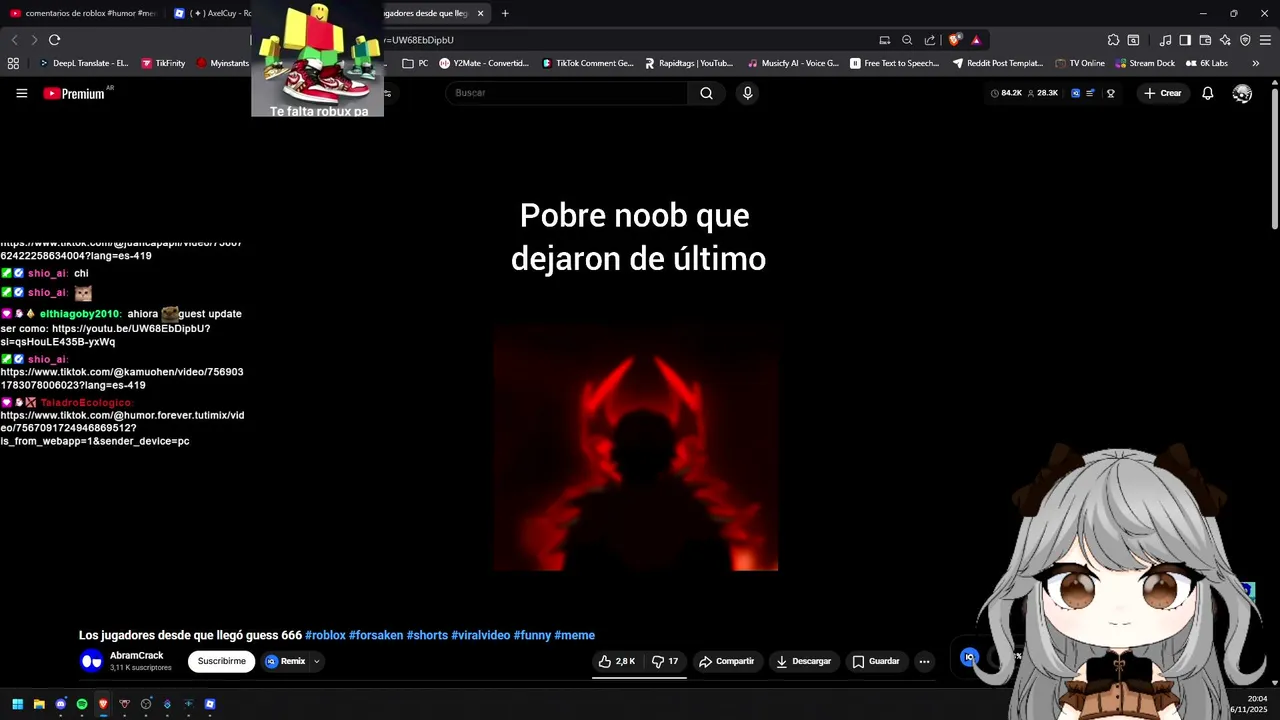Open the Brave music playlist icon

[1165, 40]
